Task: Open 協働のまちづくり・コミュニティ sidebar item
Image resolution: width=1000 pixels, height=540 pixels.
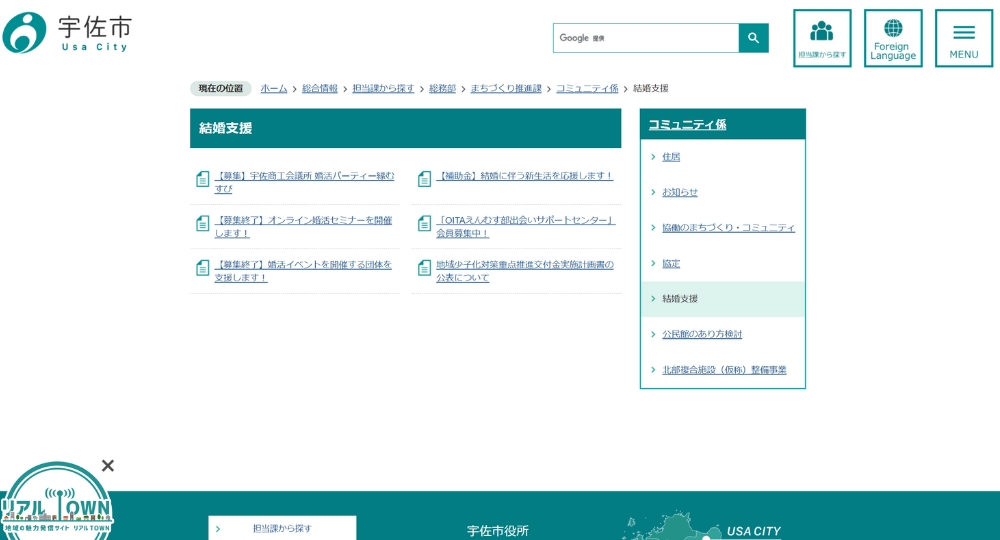Action: point(728,228)
